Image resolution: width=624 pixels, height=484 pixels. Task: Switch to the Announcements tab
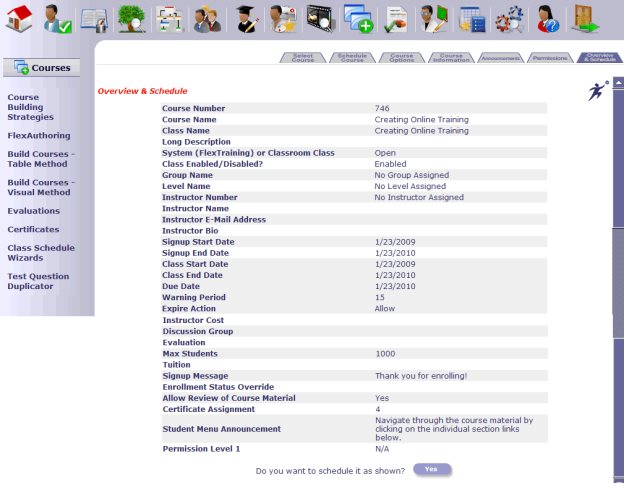click(501, 58)
